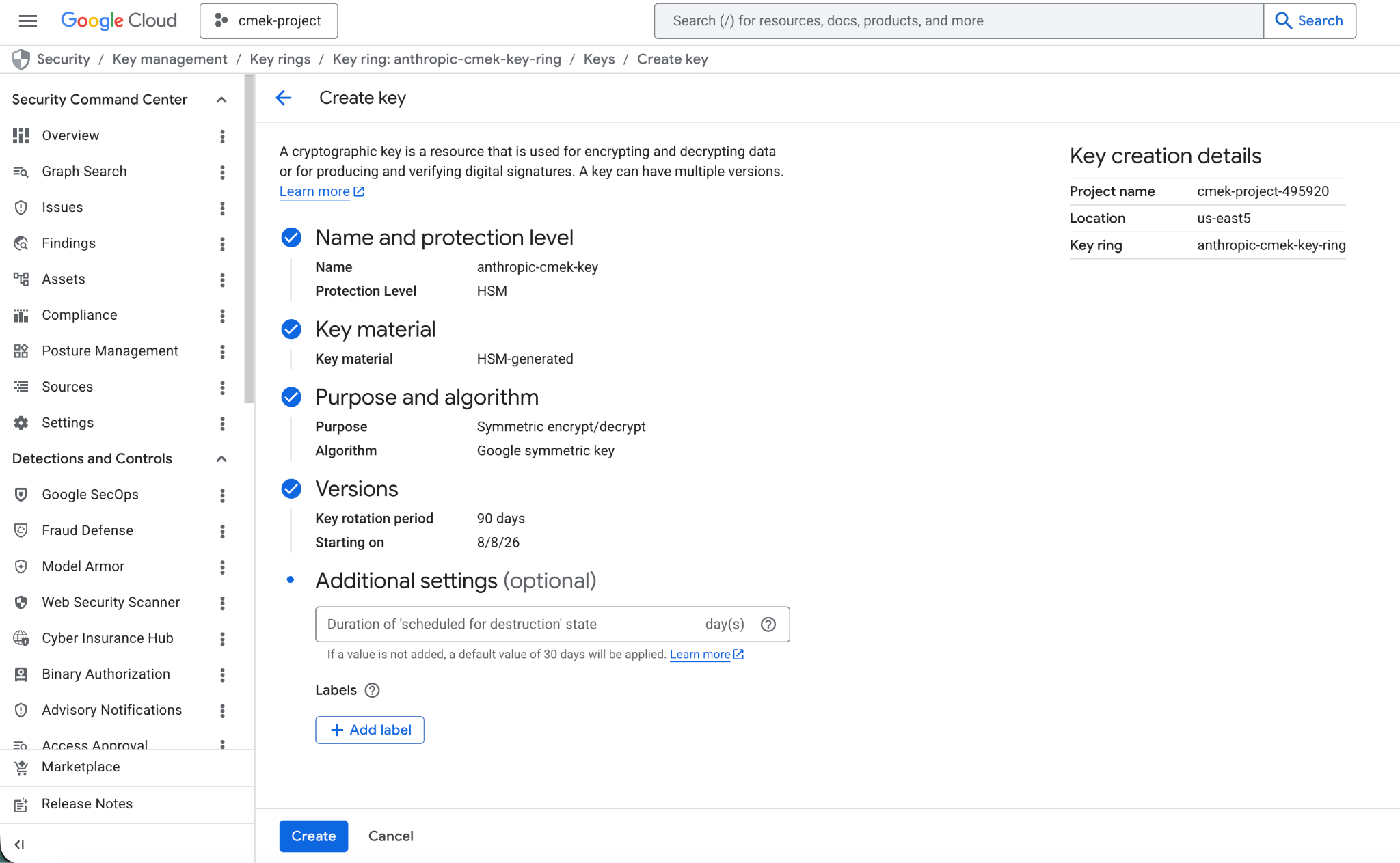Open more options for Binary Authorization
Viewport: 1400px width, 863px height.
222,674
